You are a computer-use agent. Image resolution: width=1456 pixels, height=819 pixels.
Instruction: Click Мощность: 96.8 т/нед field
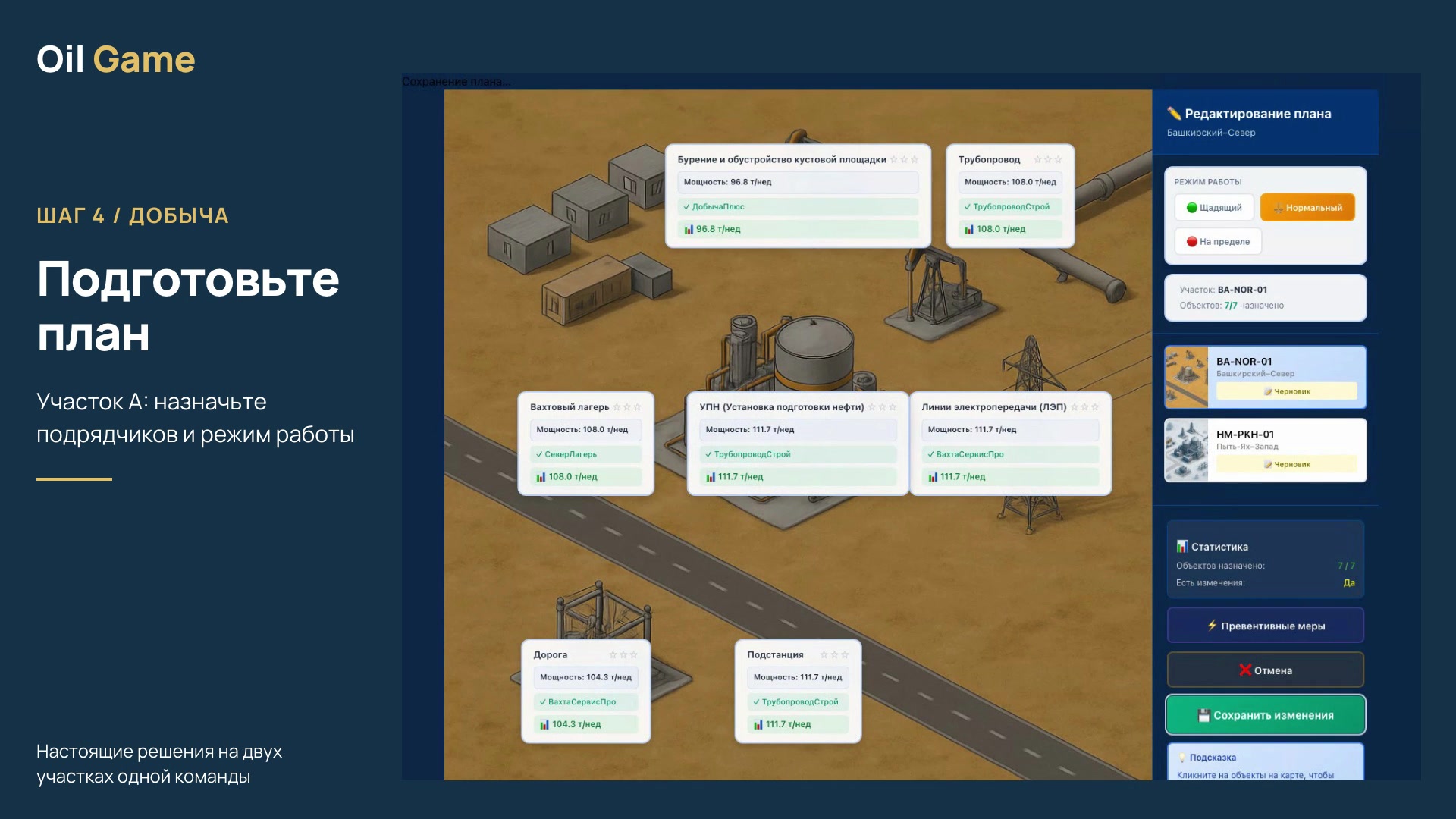[x=797, y=182]
